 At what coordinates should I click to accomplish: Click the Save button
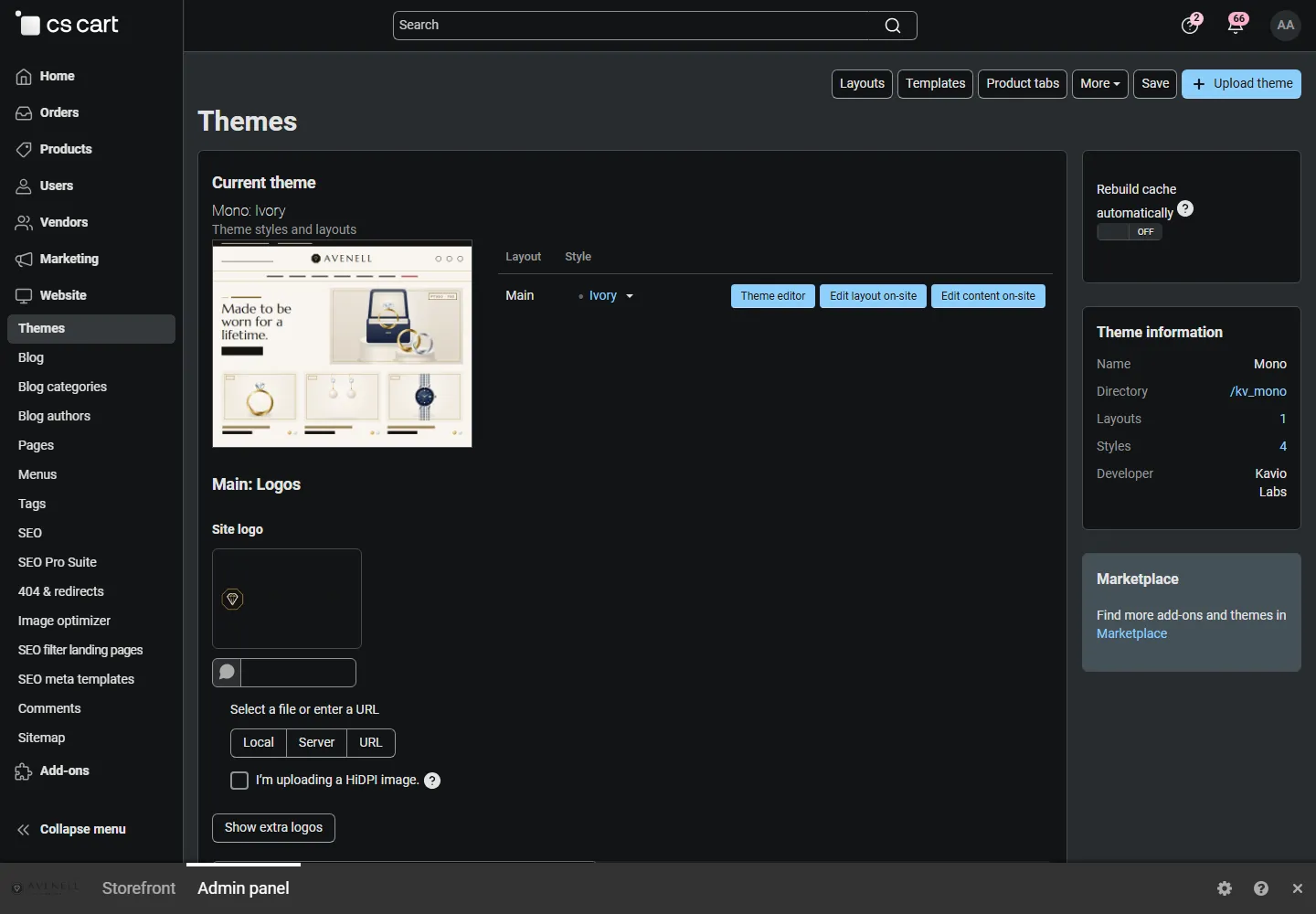tap(1155, 84)
